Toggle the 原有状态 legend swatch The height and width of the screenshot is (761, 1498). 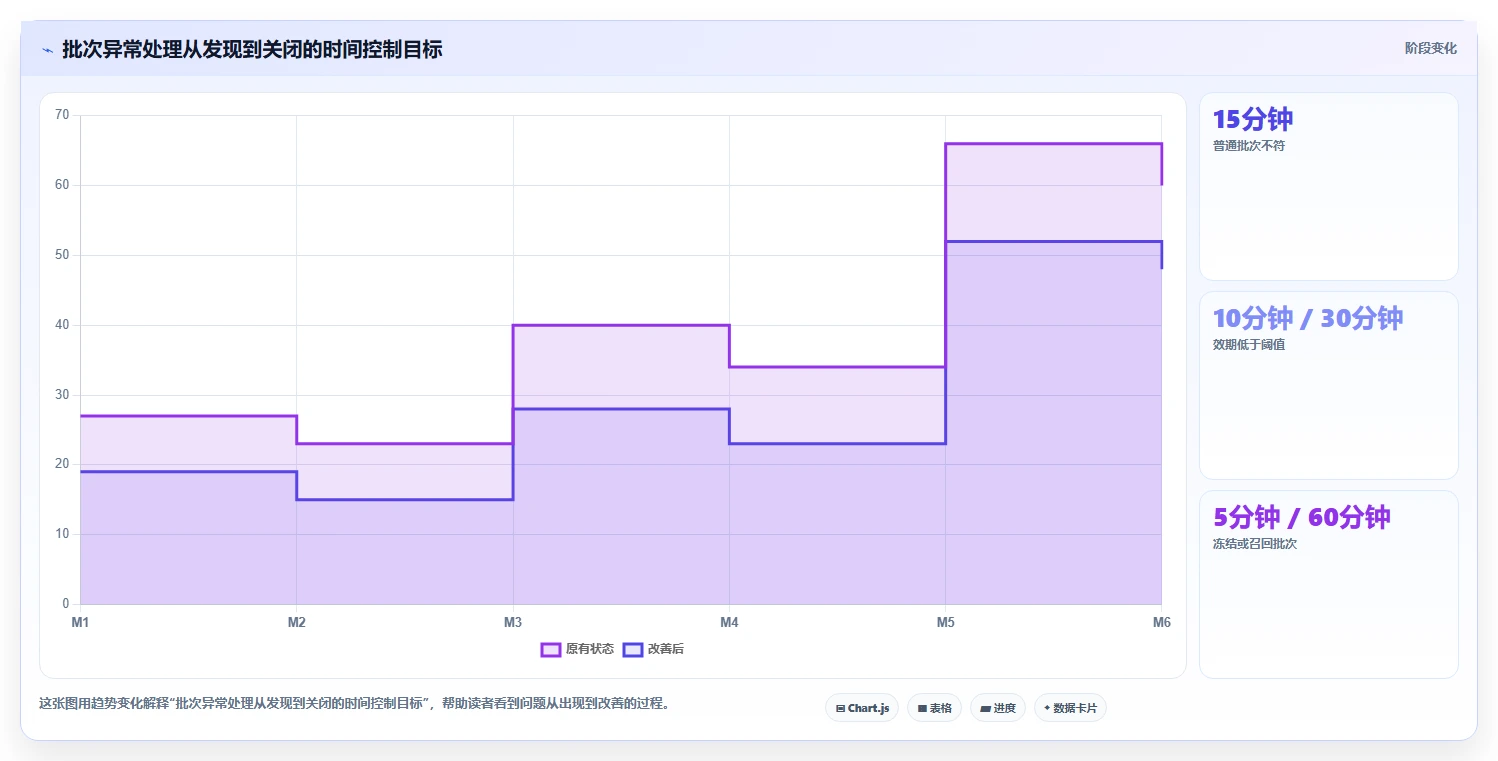(x=550, y=649)
